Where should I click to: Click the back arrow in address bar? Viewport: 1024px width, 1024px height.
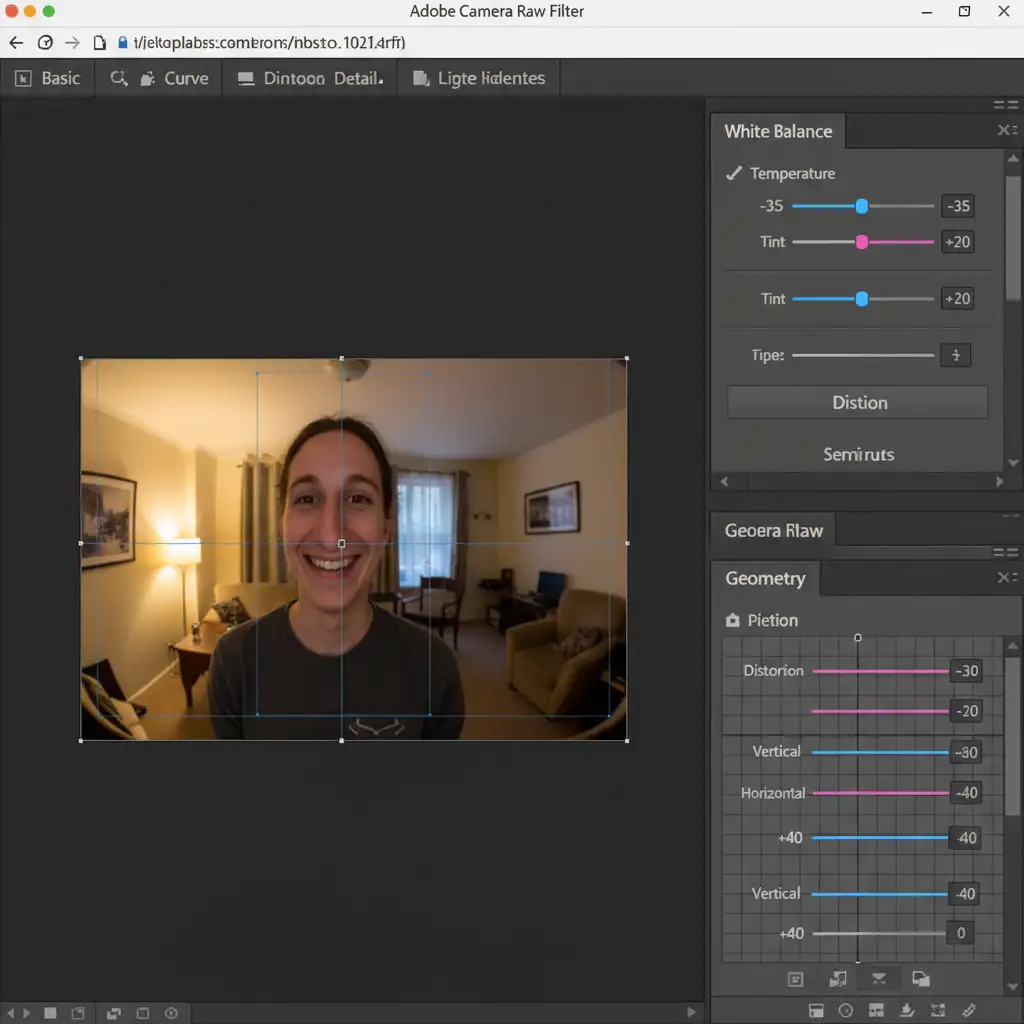[x=16, y=43]
